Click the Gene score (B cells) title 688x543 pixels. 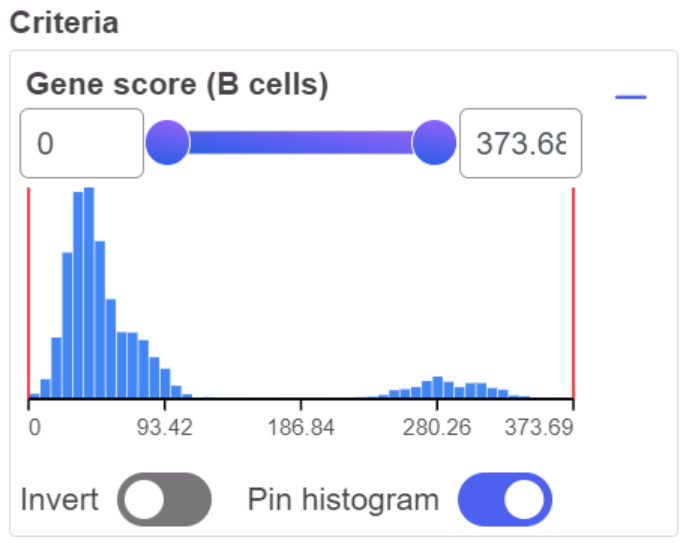[177, 84]
